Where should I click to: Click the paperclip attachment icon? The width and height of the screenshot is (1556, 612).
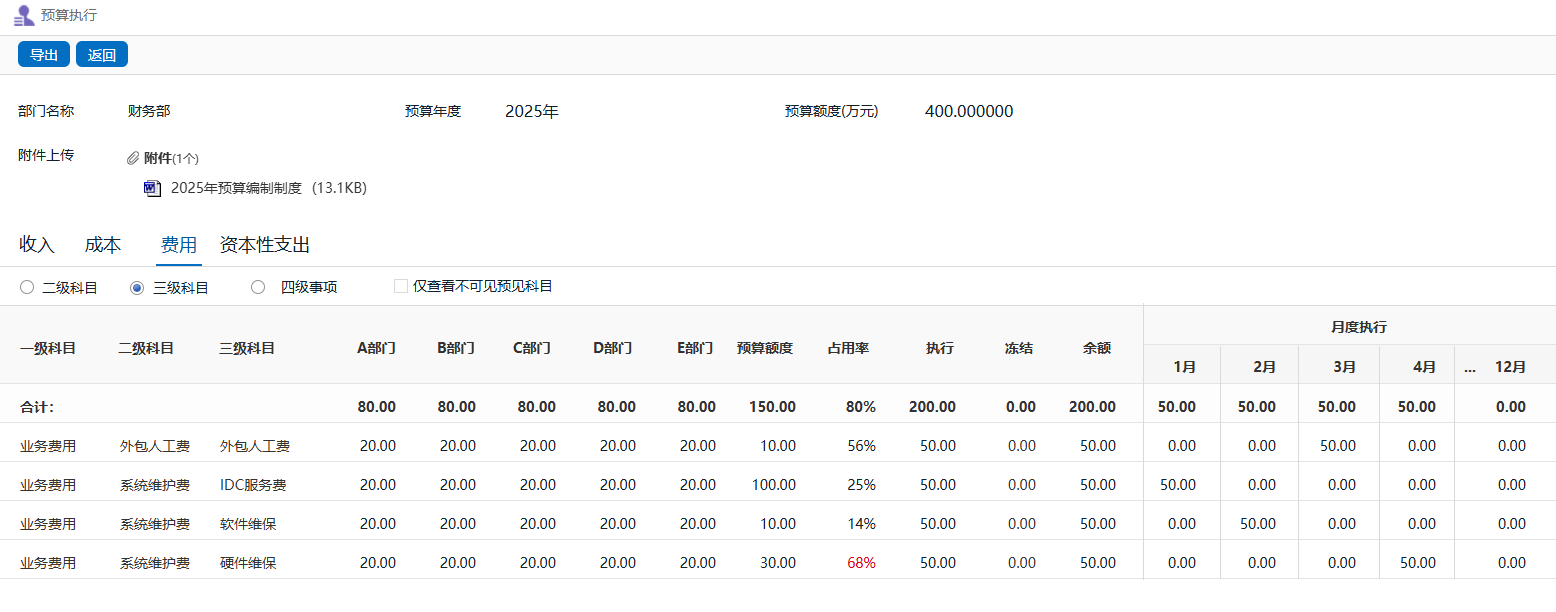pyautogui.click(x=133, y=158)
